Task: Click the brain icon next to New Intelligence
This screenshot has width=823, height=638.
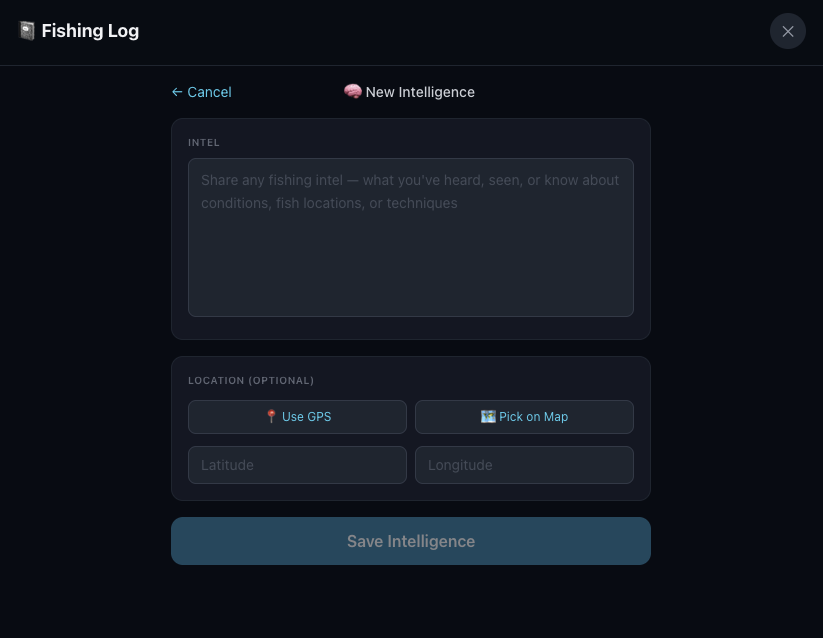Action: click(352, 91)
